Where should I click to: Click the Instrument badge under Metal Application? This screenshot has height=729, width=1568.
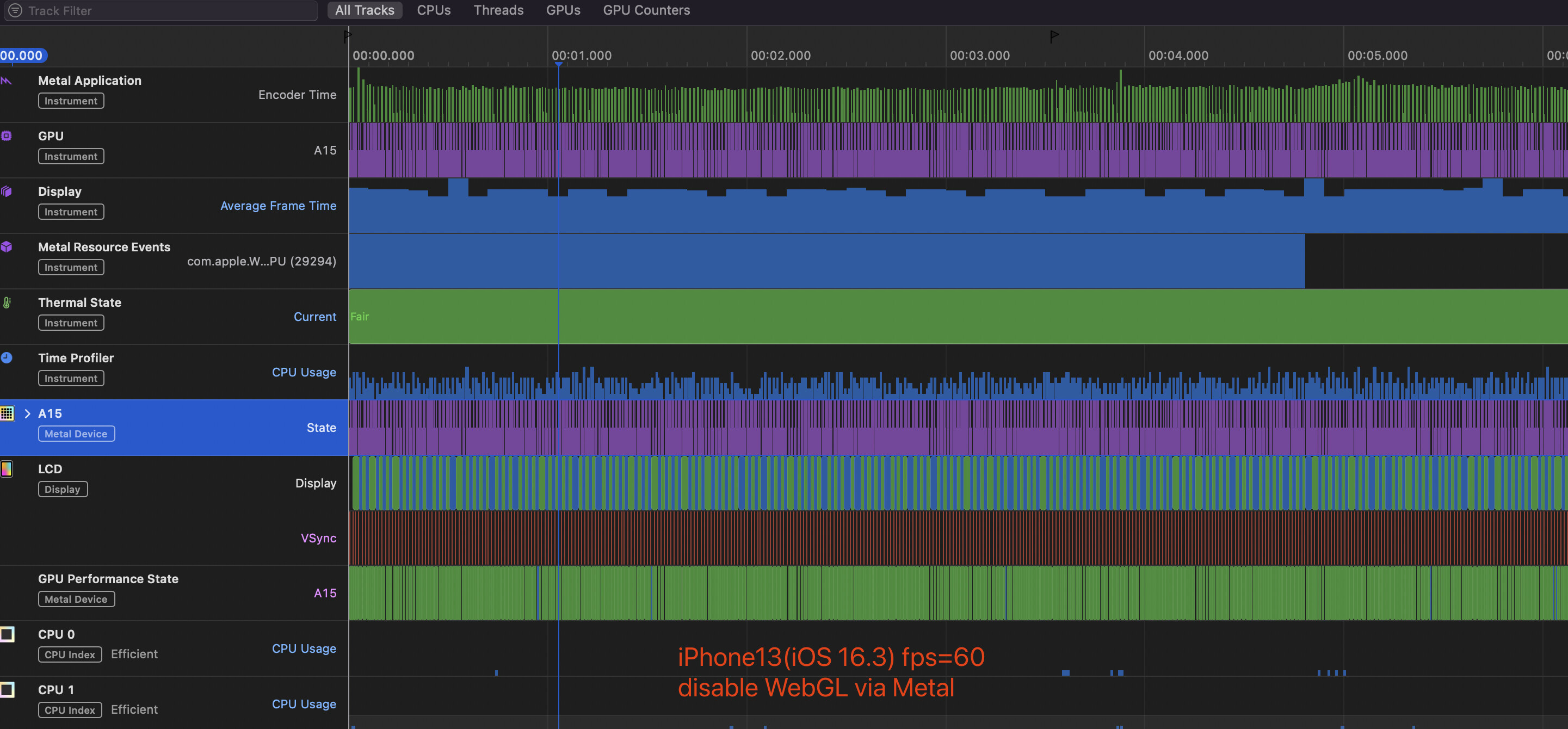71,101
